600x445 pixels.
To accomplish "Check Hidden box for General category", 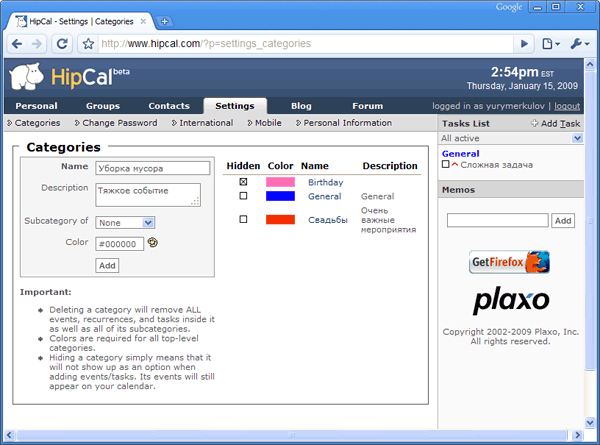I will pyautogui.click(x=243, y=196).
